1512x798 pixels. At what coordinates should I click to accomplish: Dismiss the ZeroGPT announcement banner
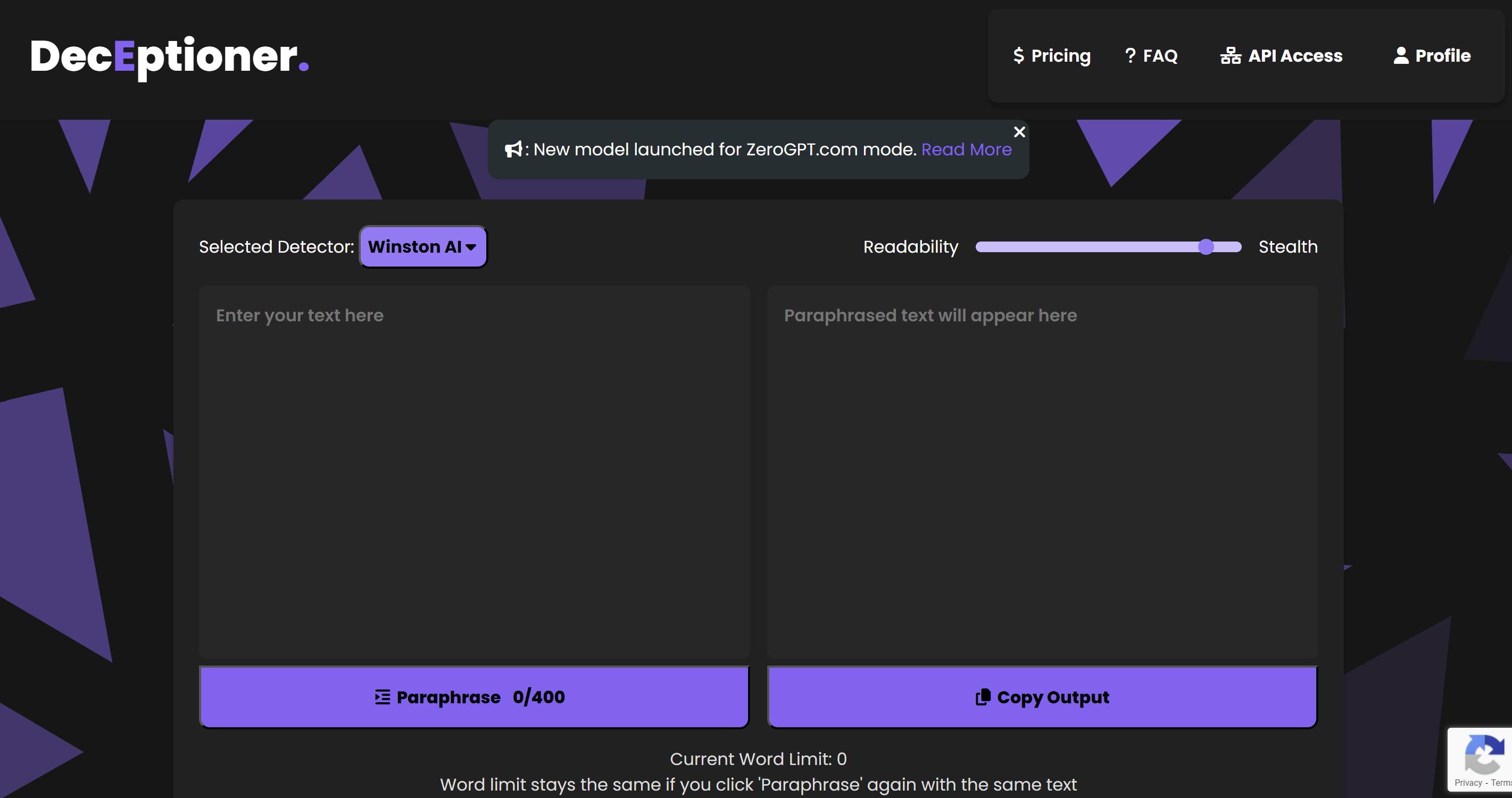click(1019, 132)
